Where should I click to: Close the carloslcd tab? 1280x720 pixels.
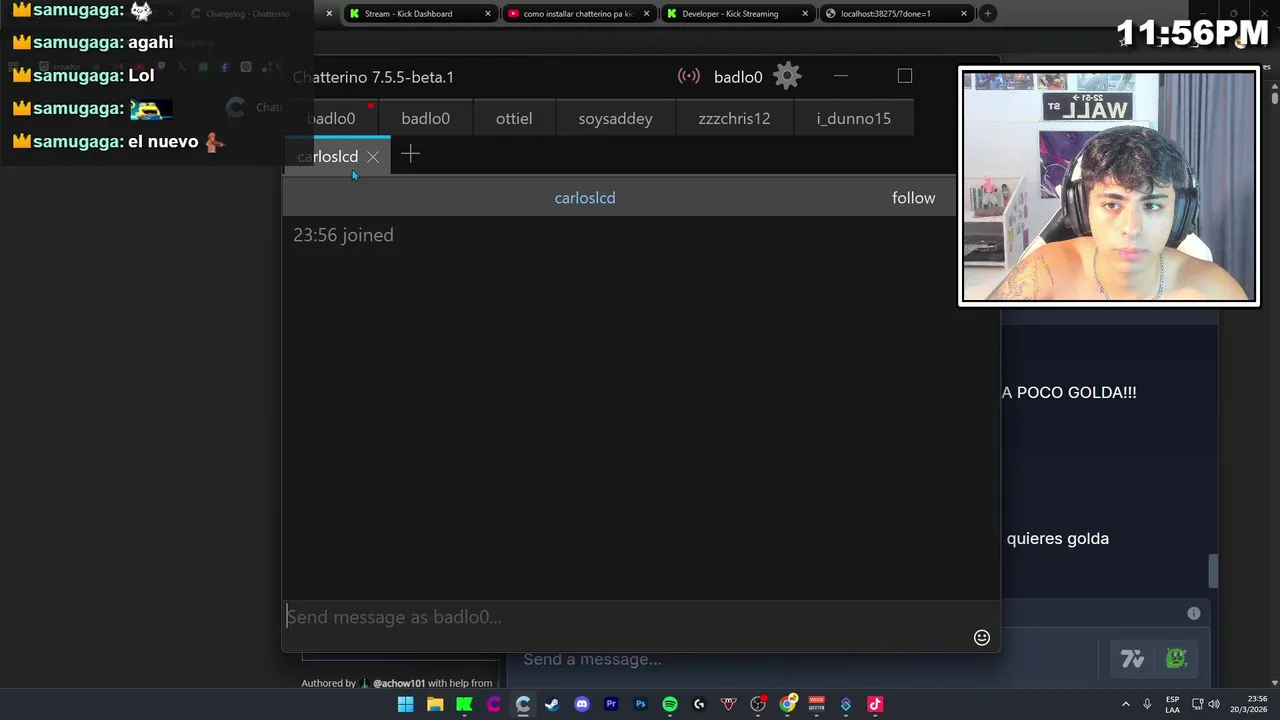pos(373,157)
